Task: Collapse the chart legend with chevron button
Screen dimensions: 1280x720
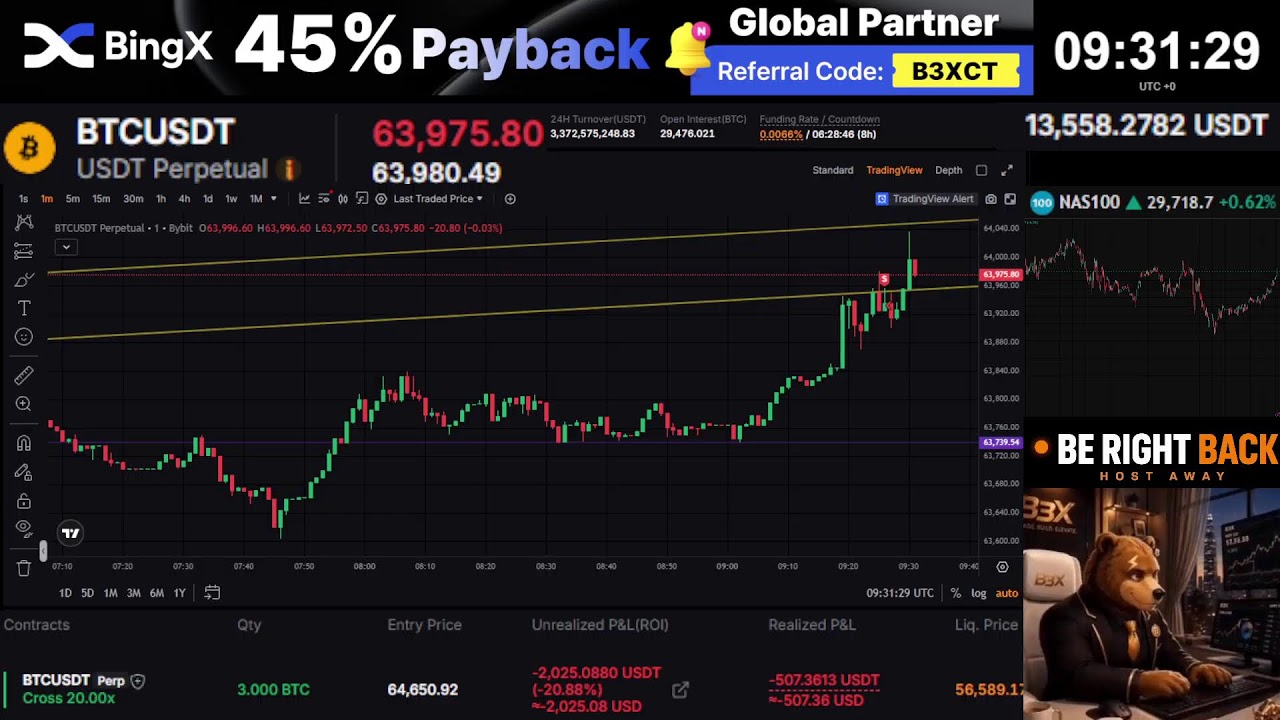Action: (x=66, y=247)
